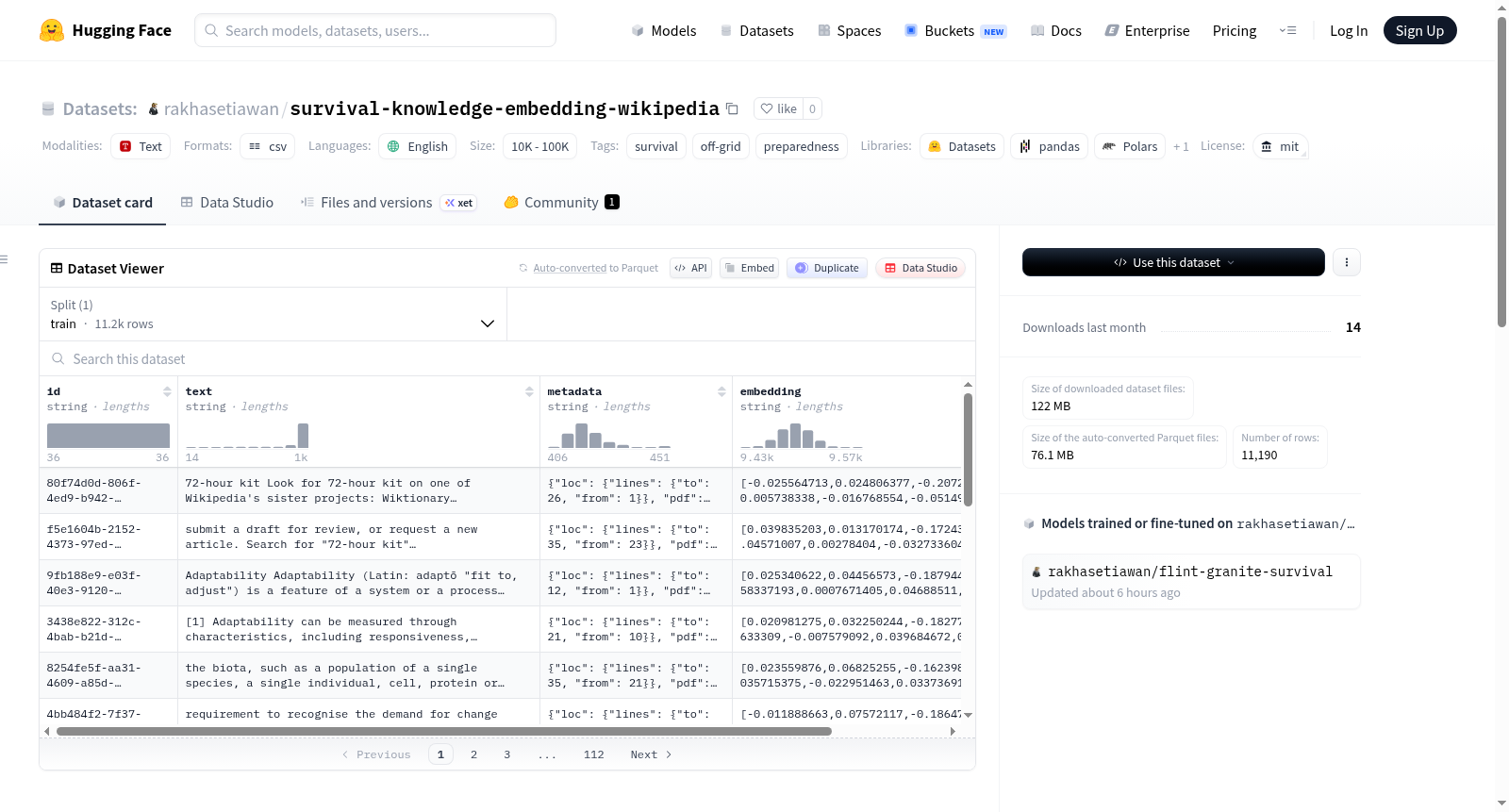Click the Embed button
This screenshot has height=812, width=1509.
click(x=749, y=268)
